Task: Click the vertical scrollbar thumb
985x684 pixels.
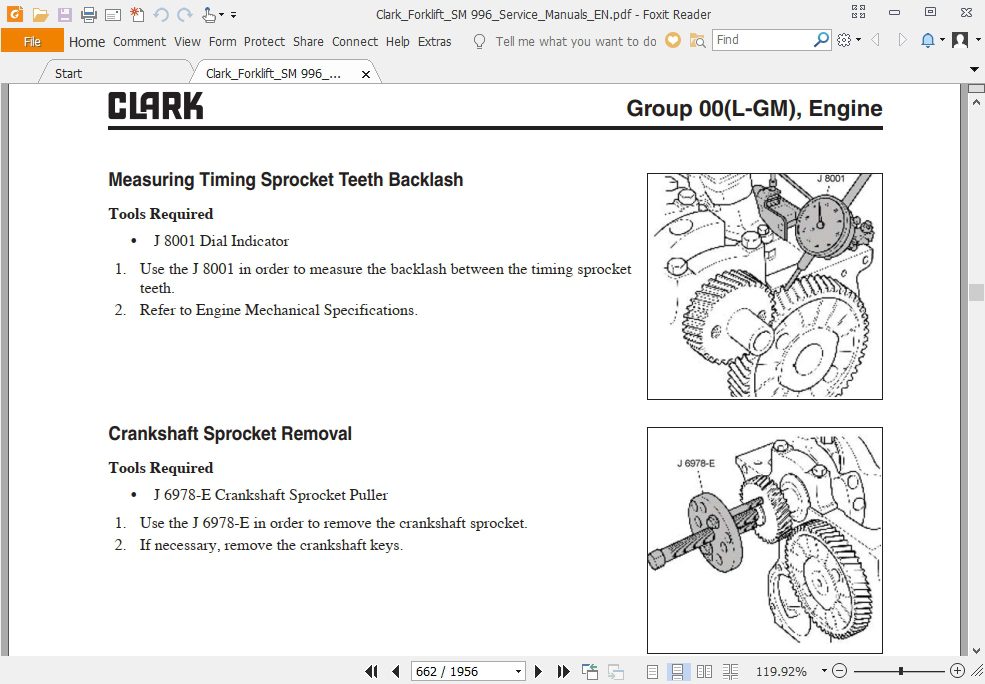Action: [x=976, y=292]
